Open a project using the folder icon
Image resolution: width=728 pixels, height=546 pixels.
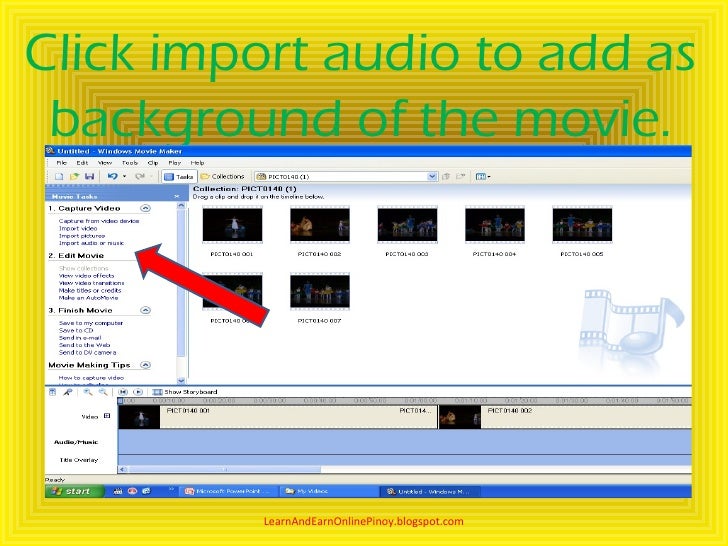[74, 176]
